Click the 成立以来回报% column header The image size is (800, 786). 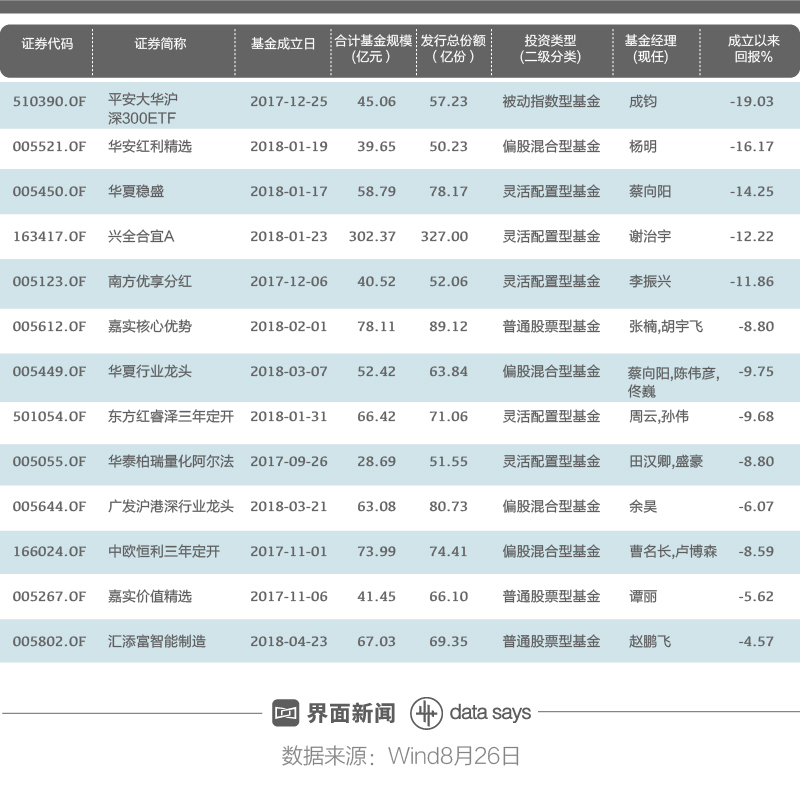point(754,48)
